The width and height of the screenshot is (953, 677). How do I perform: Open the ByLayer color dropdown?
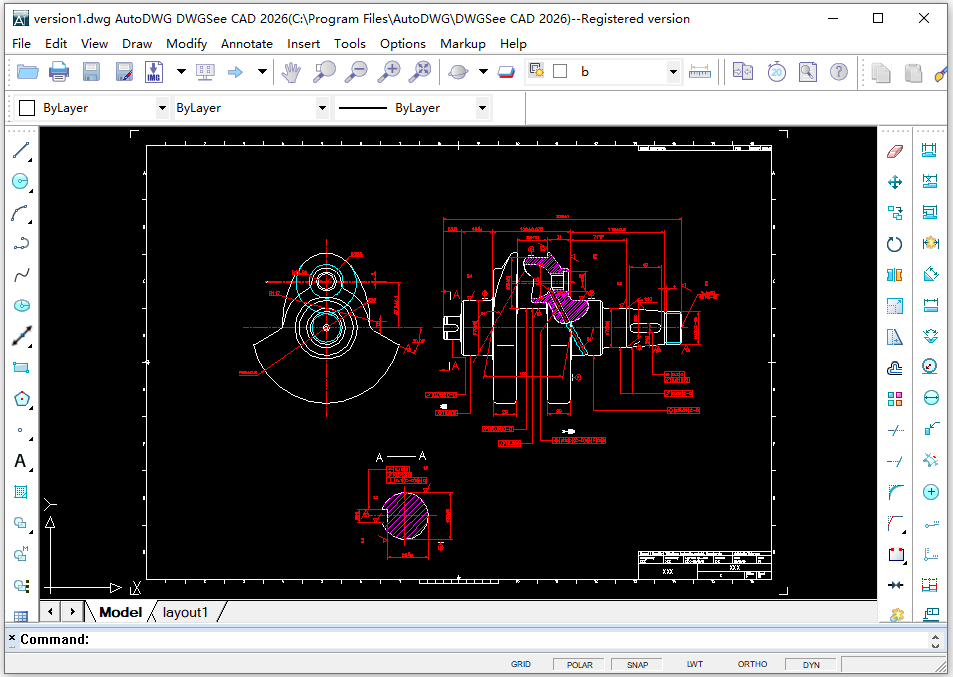(160, 107)
